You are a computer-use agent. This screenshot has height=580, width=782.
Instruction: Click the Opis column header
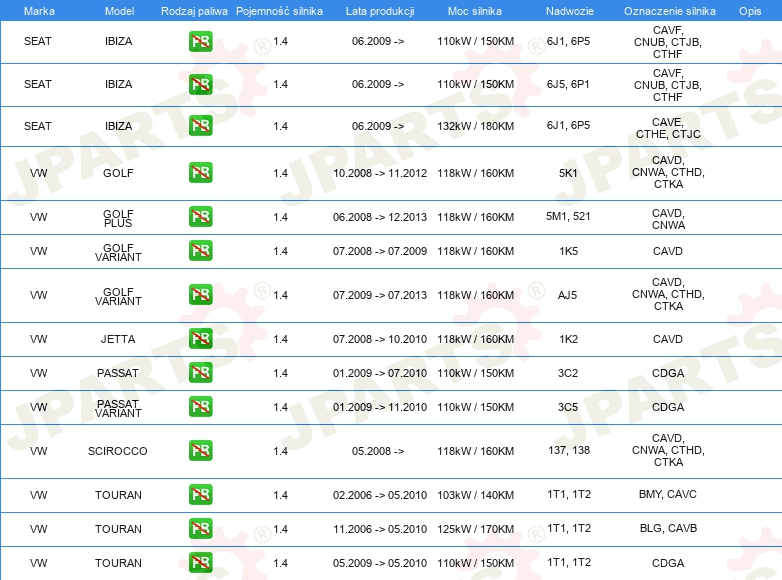tap(750, 11)
